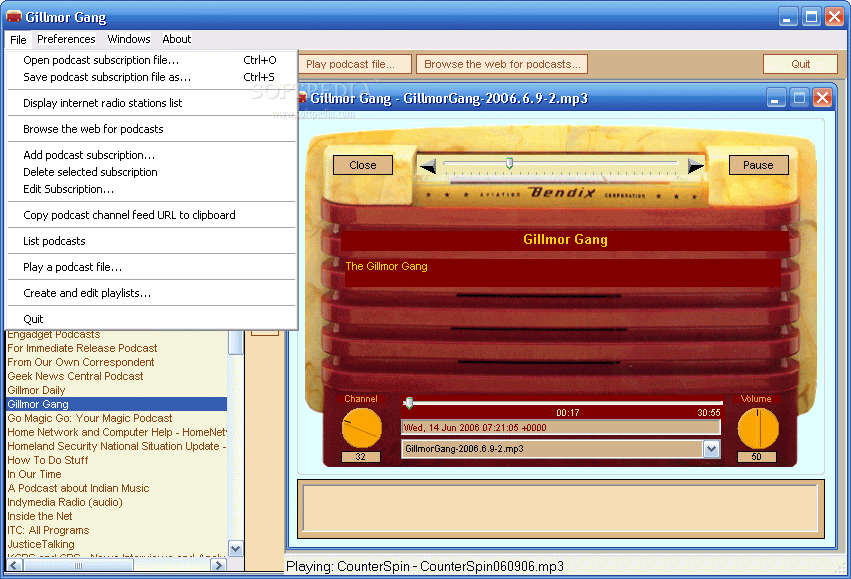Maximize the main Gillmor Gang window
The image size is (851, 579).
pyautogui.click(x=811, y=17)
